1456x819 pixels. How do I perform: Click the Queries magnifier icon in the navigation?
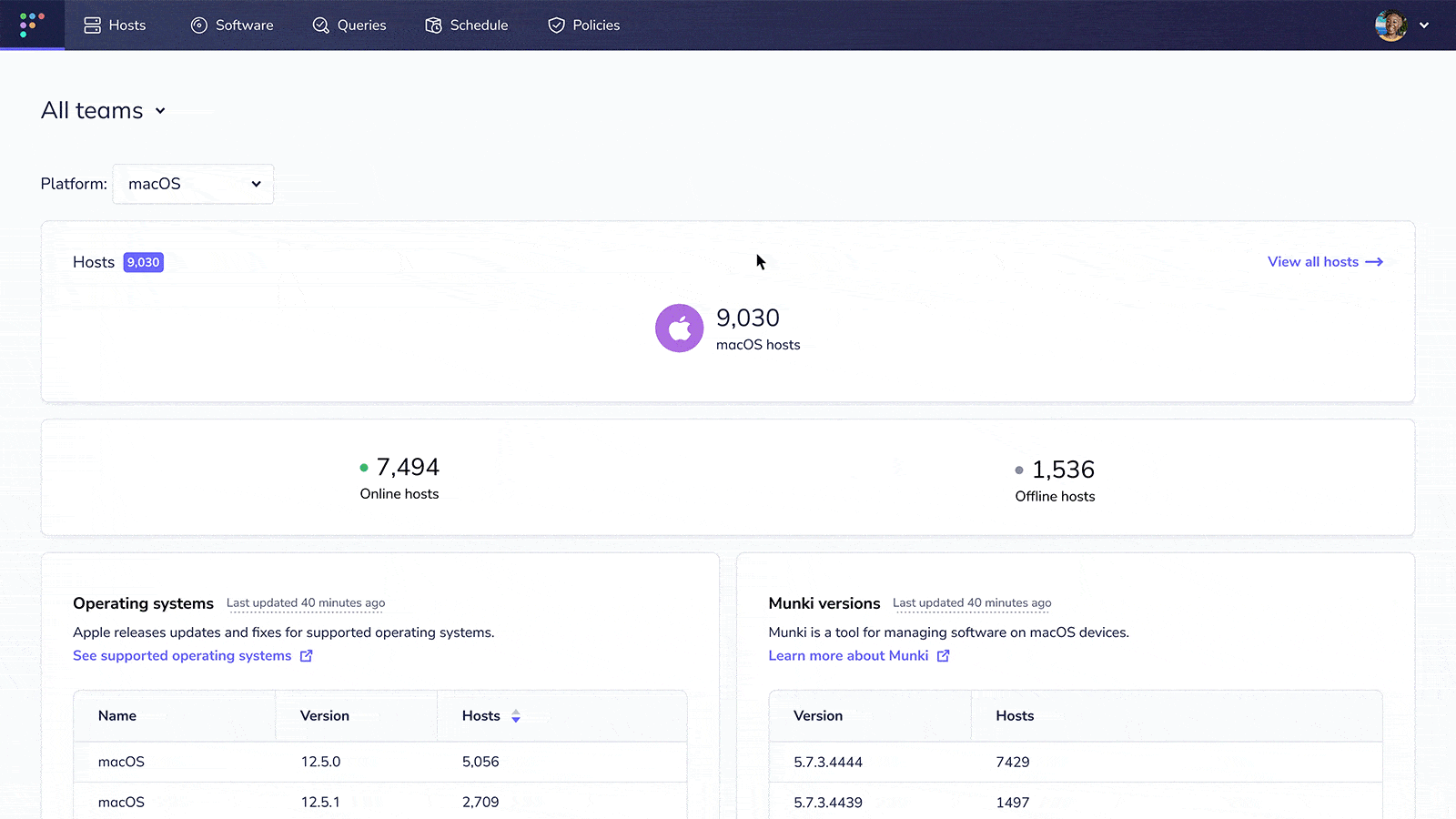[320, 25]
